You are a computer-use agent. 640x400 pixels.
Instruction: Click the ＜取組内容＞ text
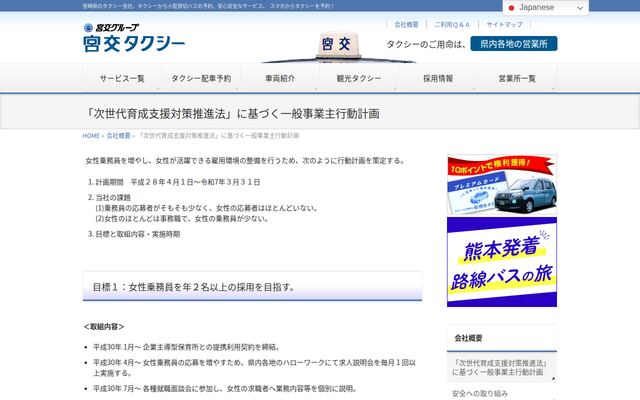coord(104,327)
